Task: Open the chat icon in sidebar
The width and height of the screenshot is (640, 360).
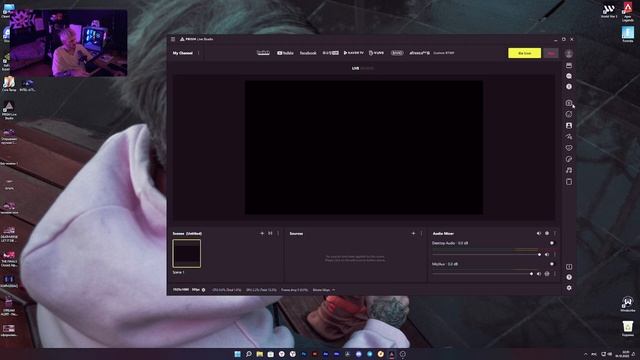Action: point(569,76)
